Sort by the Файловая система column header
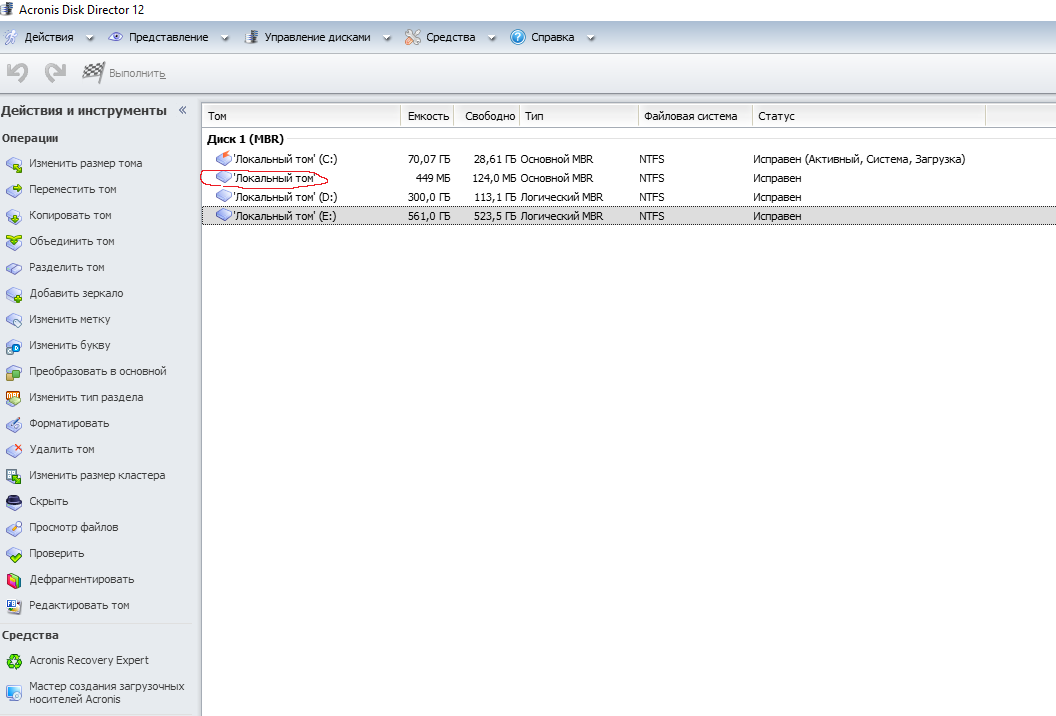1056x716 pixels. point(695,116)
